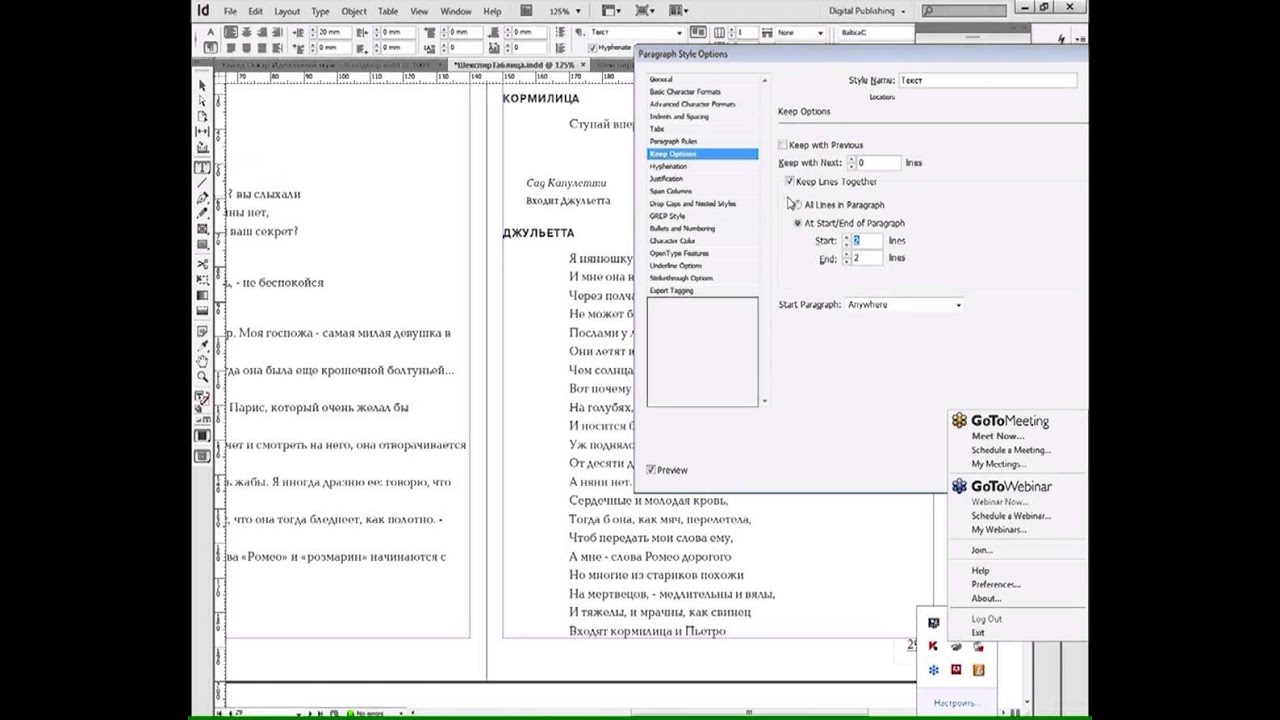Open the Arrange Documents dropdown
The image size is (1280, 720).
coord(679,11)
